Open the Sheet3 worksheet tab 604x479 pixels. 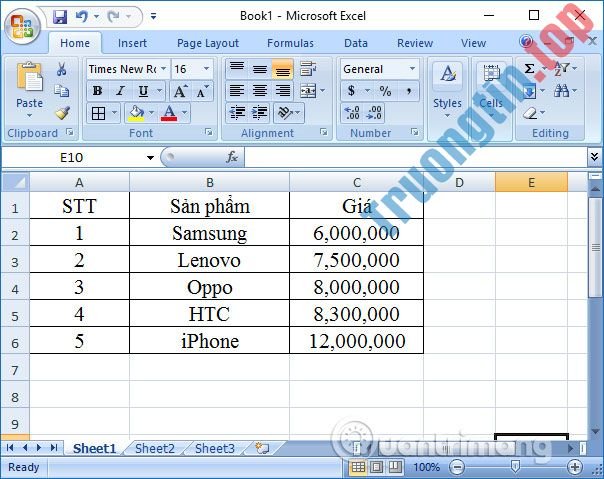[x=215, y=448]
